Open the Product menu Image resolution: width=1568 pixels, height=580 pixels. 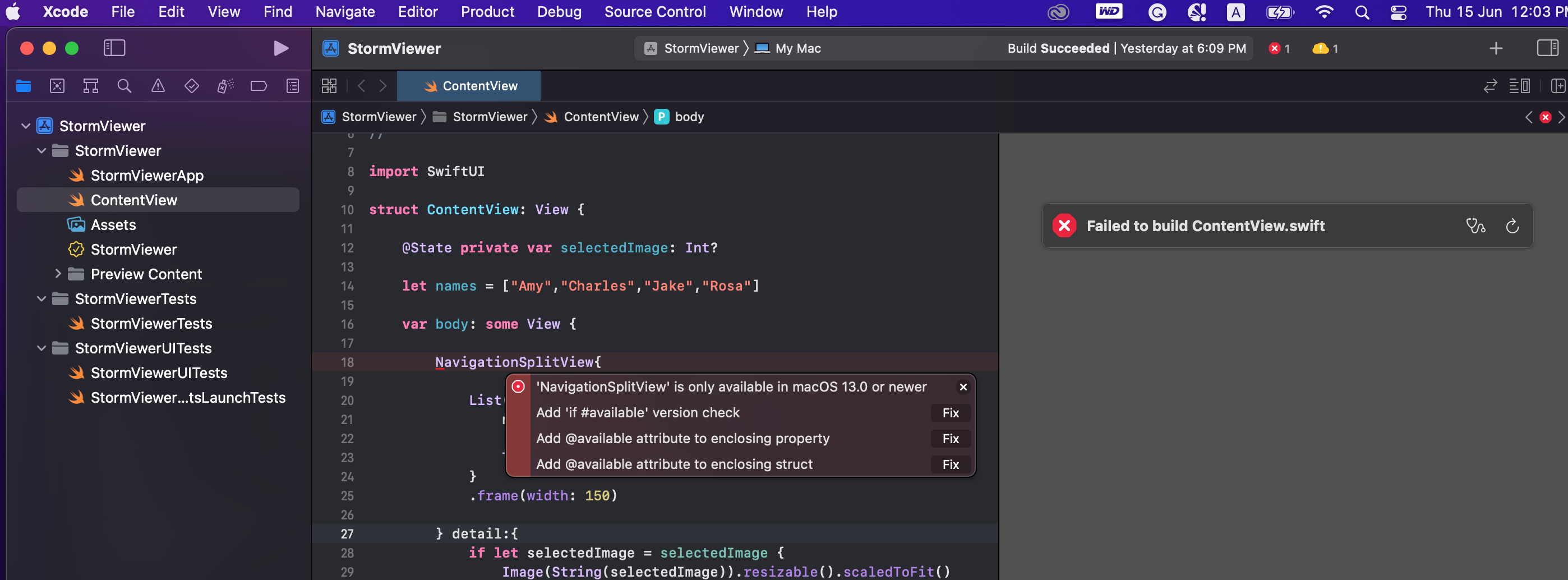(487, 12)
